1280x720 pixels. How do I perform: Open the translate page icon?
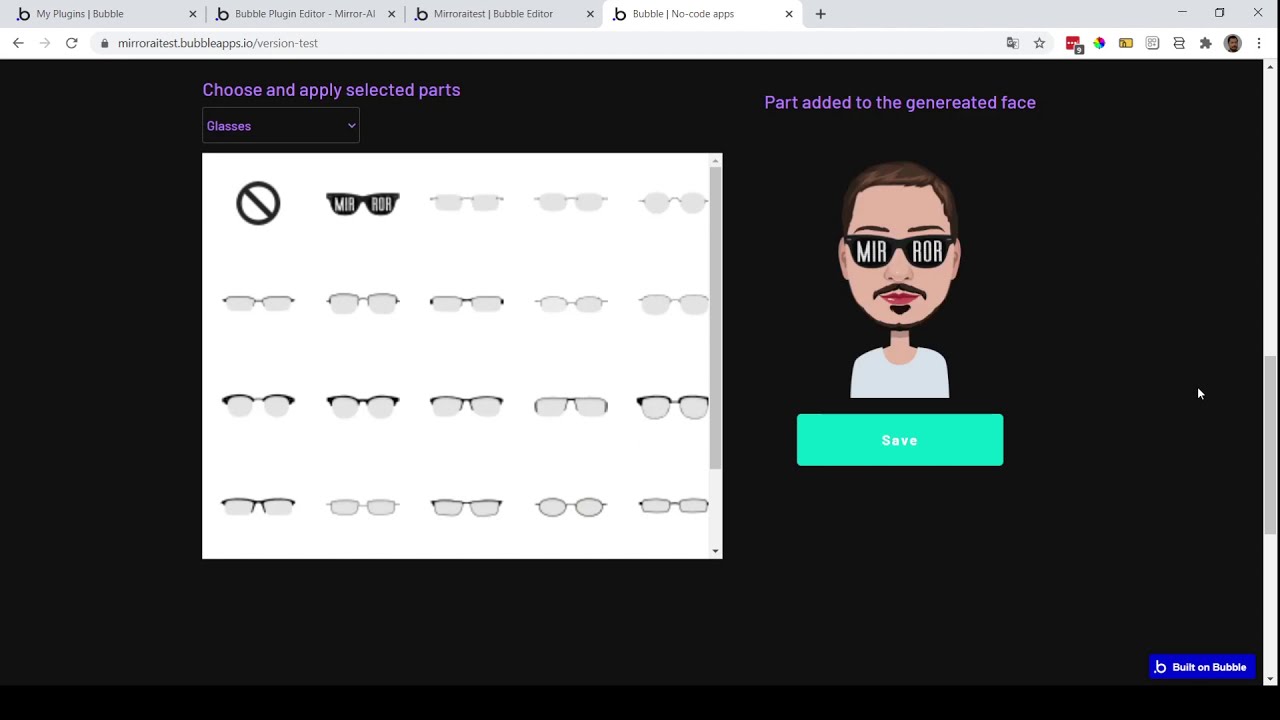(1013, 43)
